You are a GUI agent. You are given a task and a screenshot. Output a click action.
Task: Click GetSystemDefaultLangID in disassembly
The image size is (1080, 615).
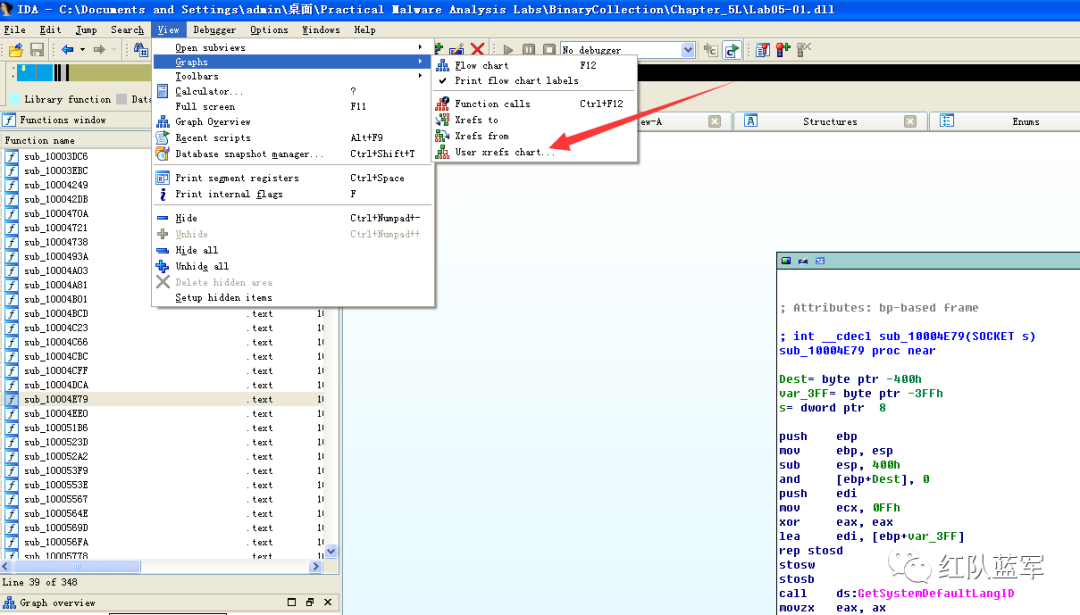point(935,593)
